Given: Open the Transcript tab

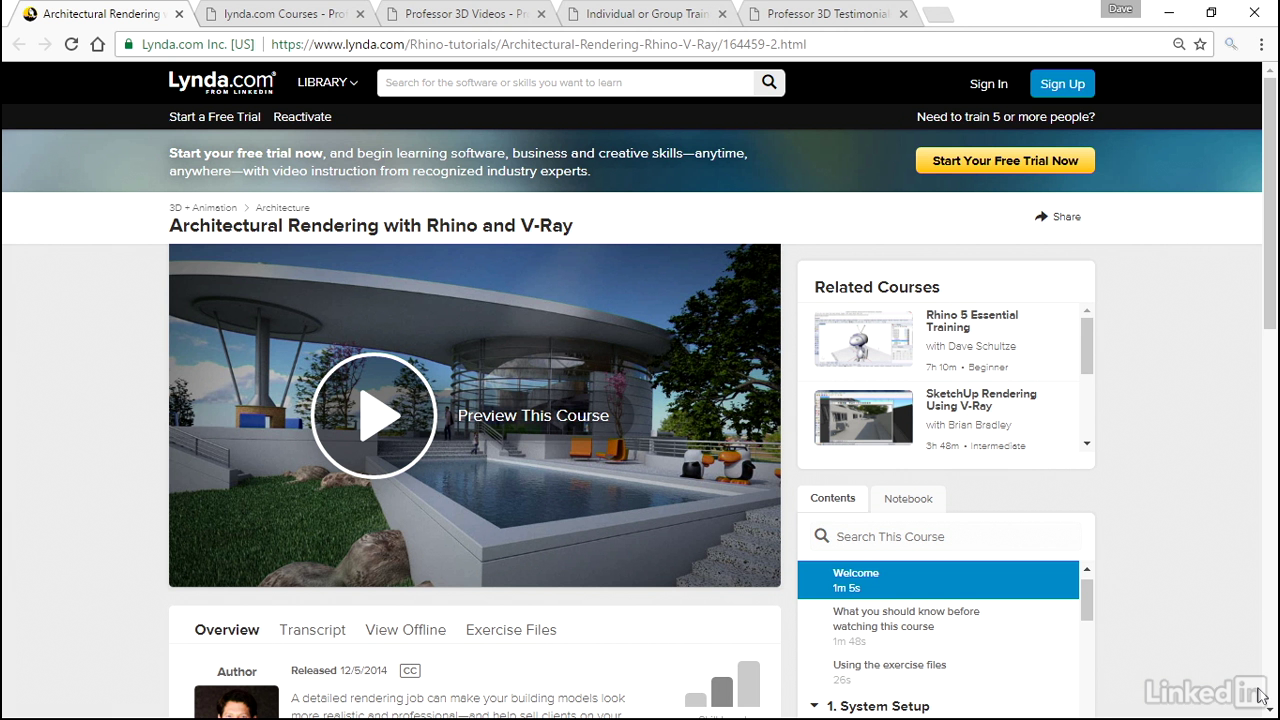Looking at the screenshot, I should tap(312, 630).
